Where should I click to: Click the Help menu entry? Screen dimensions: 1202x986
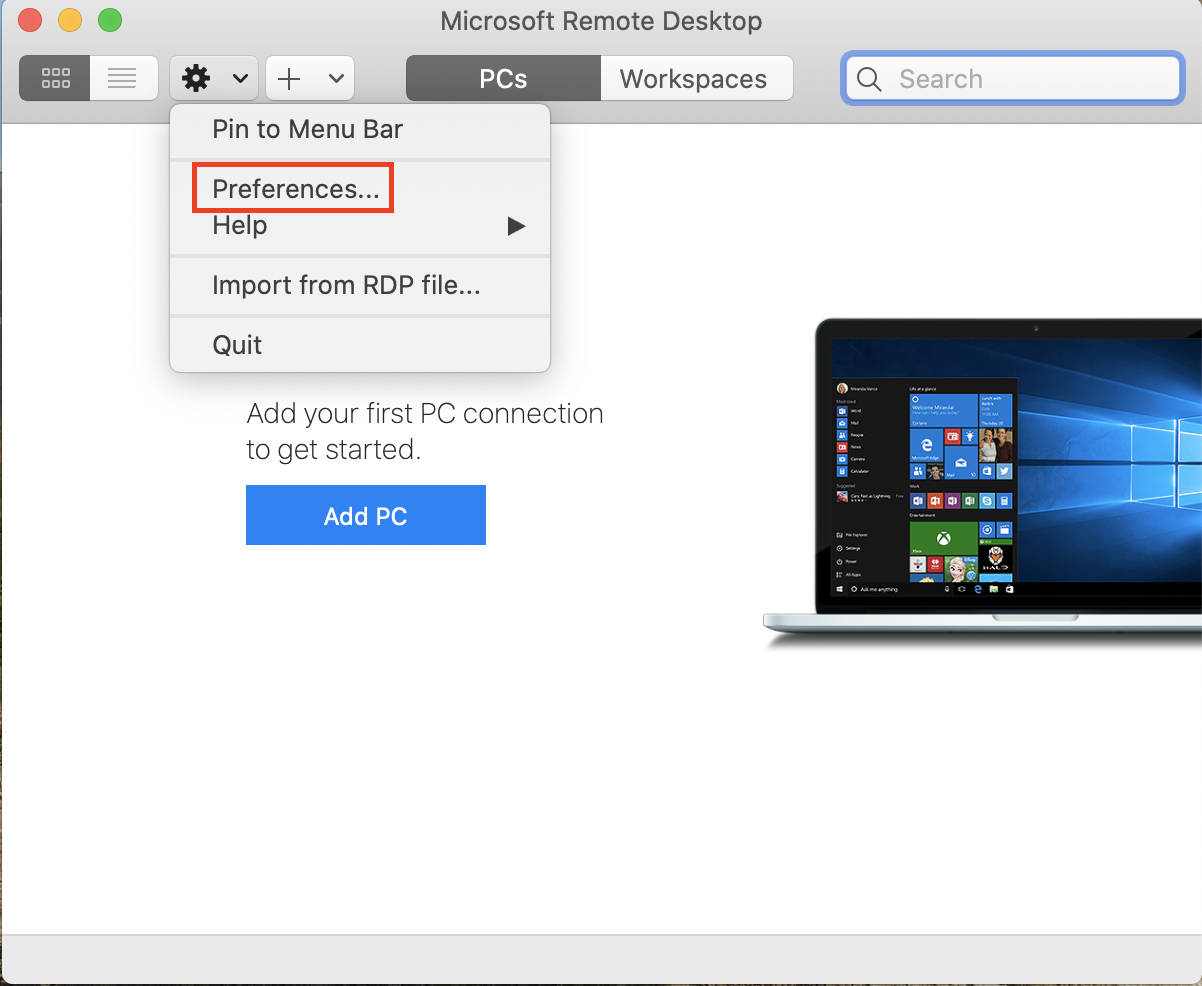pyautogui.click(x=239, y=225)
